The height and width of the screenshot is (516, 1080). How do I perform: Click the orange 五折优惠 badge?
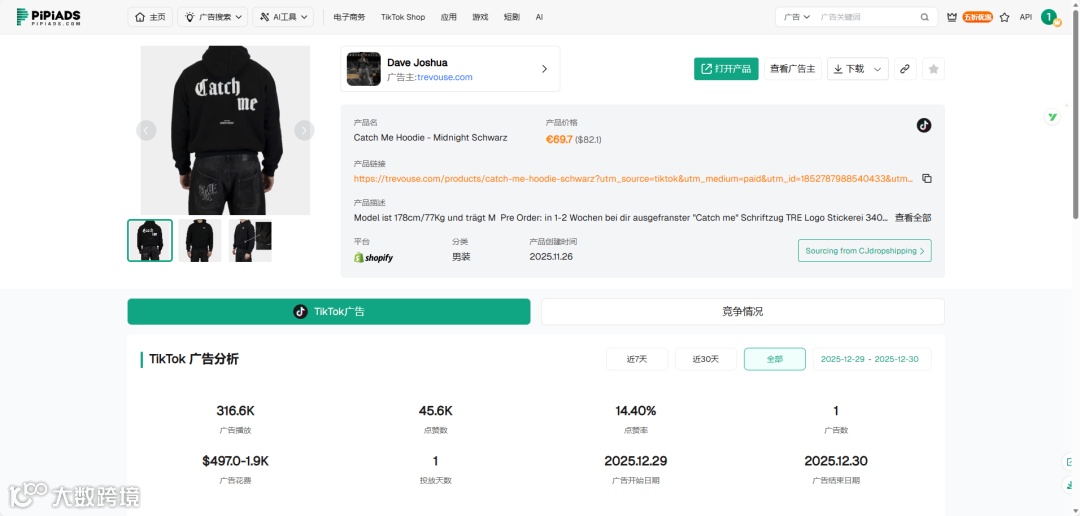pyautogui.click(x=977, y=17)
